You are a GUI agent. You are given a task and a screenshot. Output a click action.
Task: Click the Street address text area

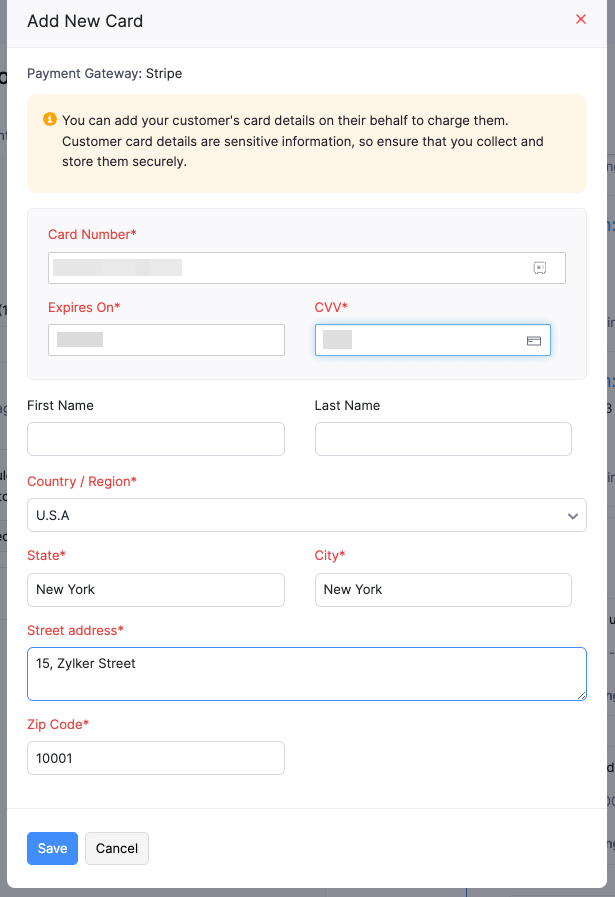pos(307,674)
